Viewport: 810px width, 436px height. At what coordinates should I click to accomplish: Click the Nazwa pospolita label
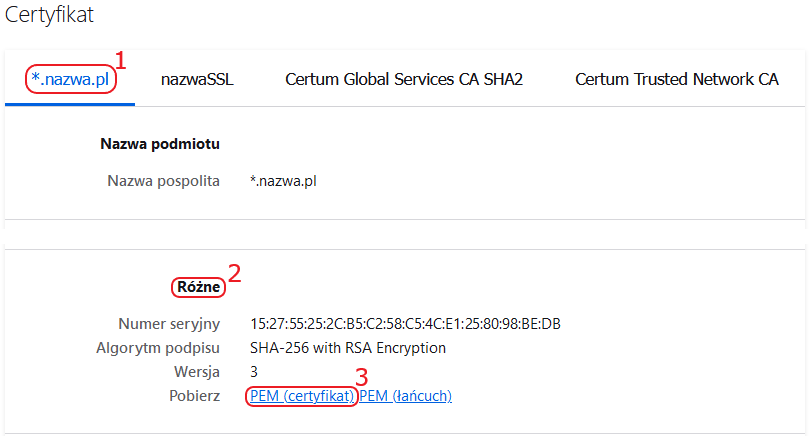click(x=163, y=181)
